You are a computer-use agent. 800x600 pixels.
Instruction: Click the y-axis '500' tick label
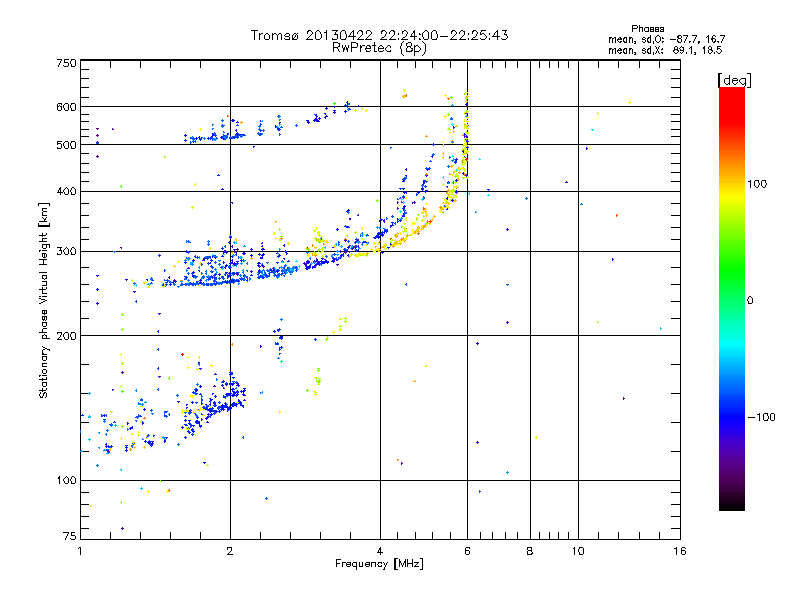(x=66, y=145)
